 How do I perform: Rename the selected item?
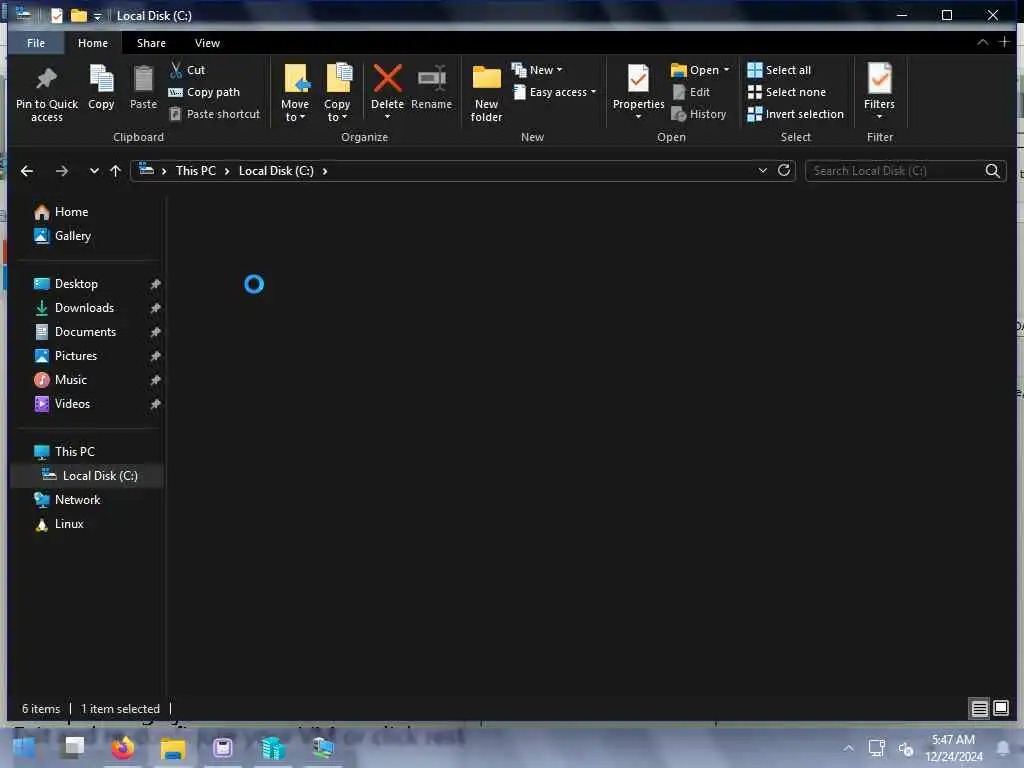click(431, 87)
